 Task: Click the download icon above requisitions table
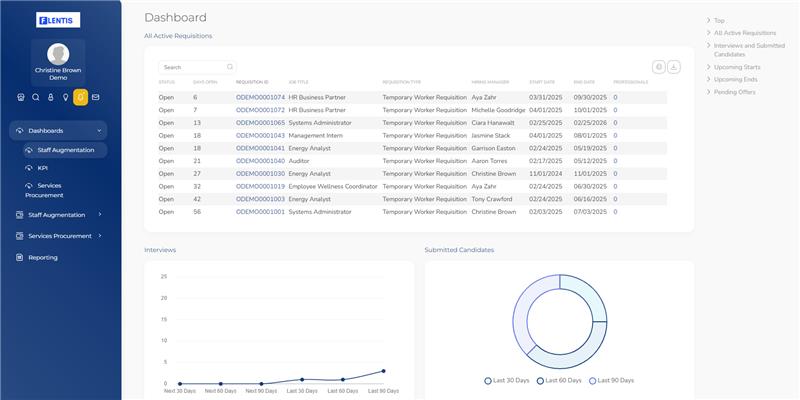tap(674, 67)
